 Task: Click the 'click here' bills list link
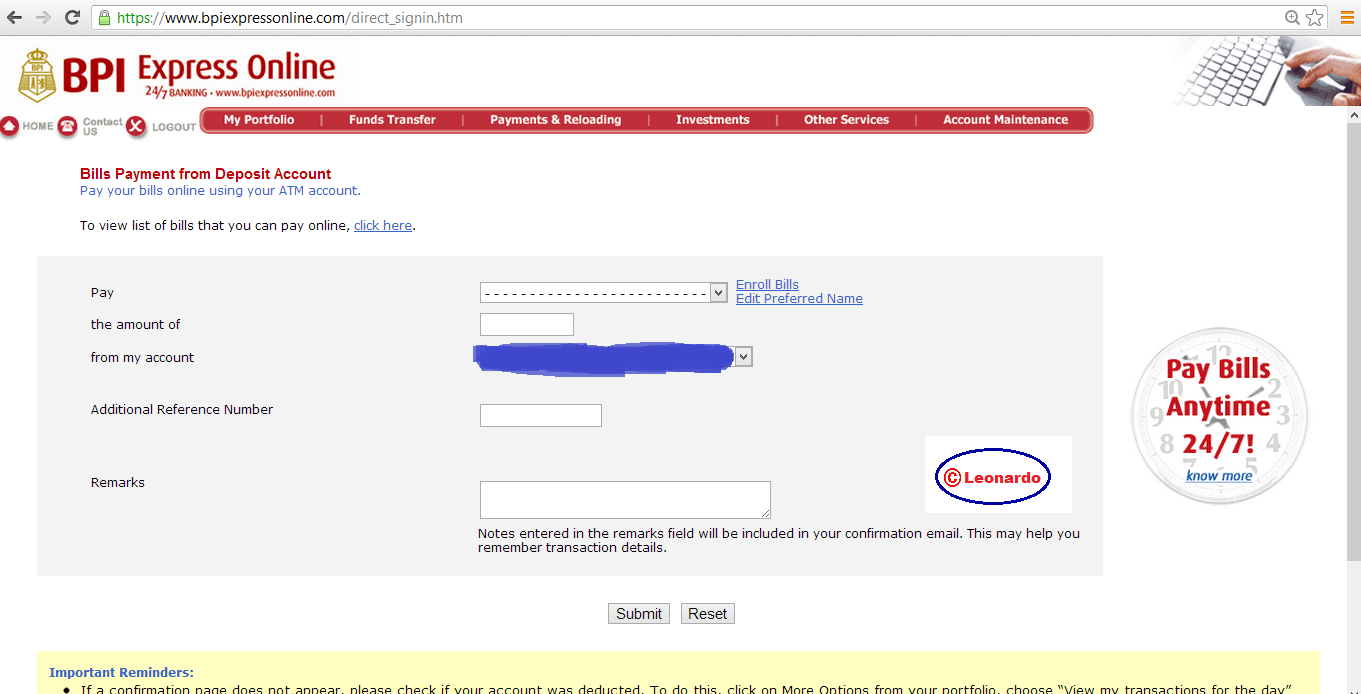(383, 226)
